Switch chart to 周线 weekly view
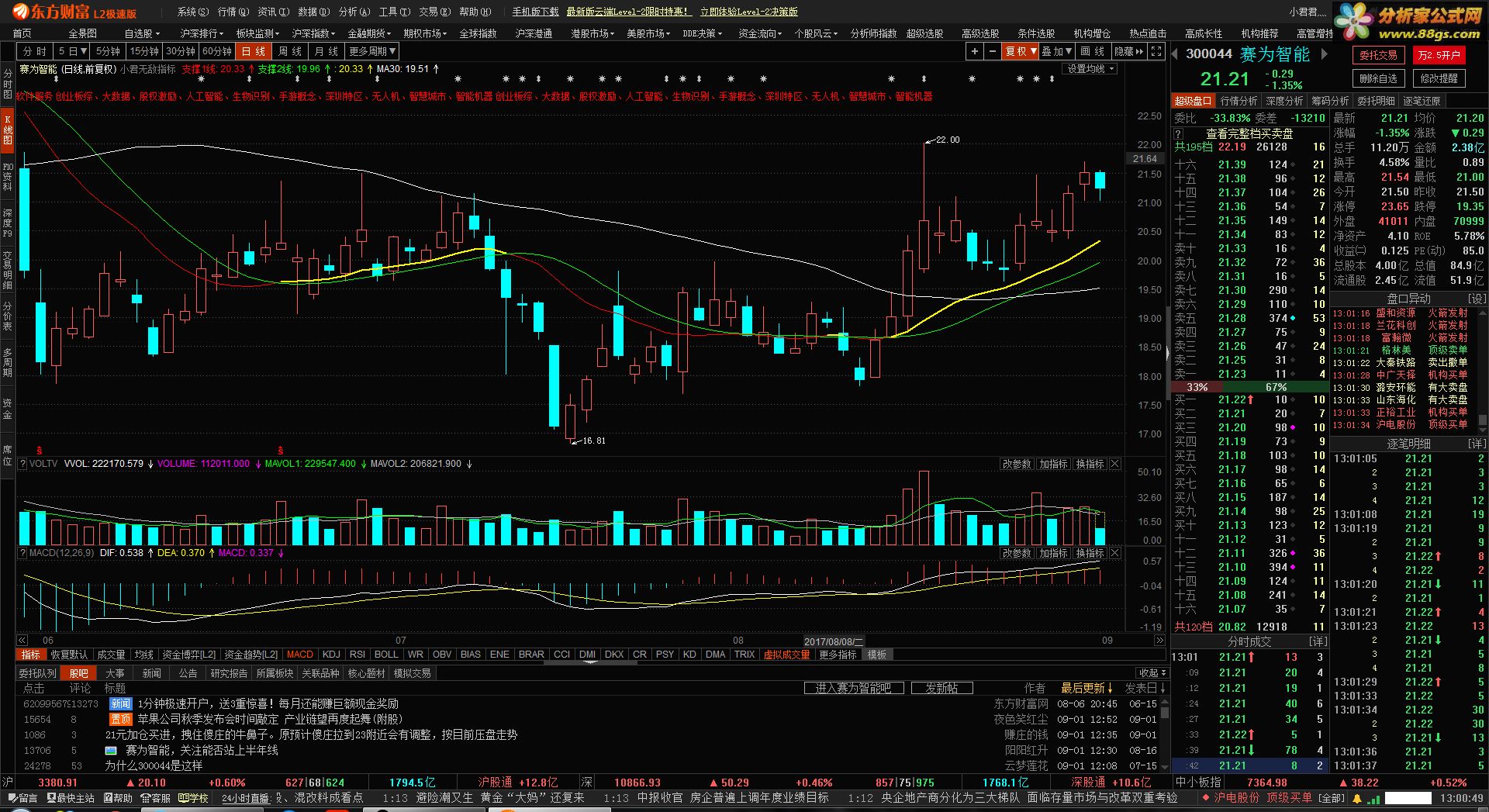Screen dimensions: 1489x812 [x=290, y=51]
